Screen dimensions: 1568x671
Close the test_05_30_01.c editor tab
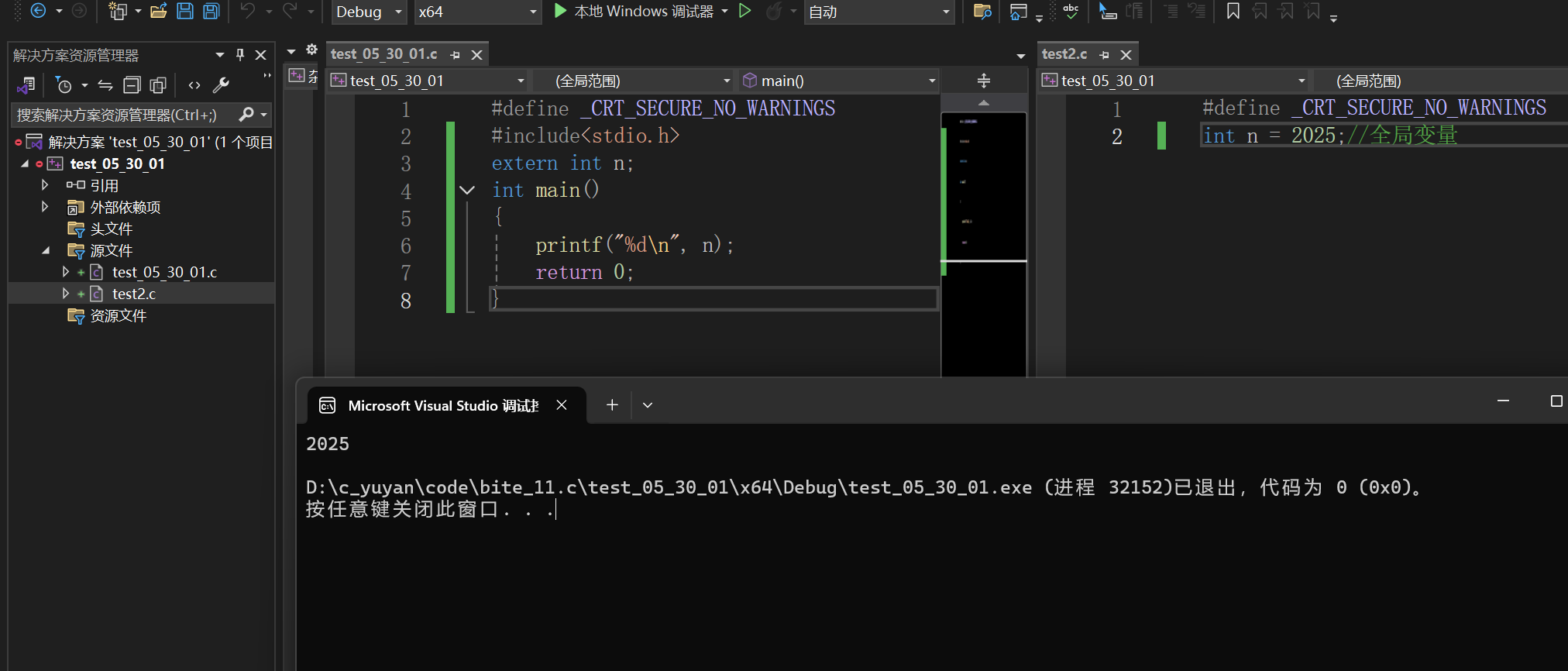click(x=477, y=55)
